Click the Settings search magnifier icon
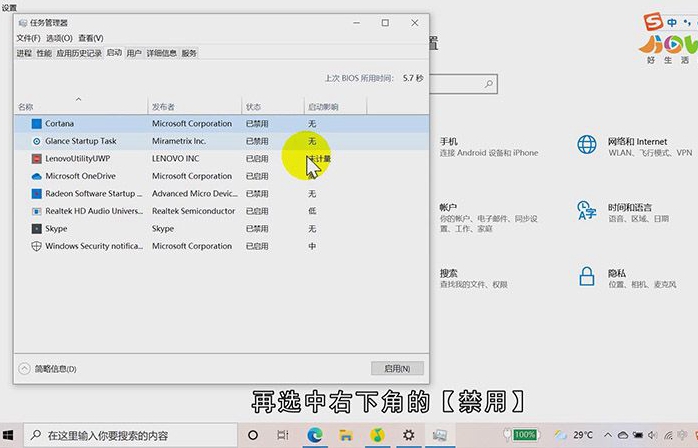Screen dimensions: 698x448 [x=488, y=84]
